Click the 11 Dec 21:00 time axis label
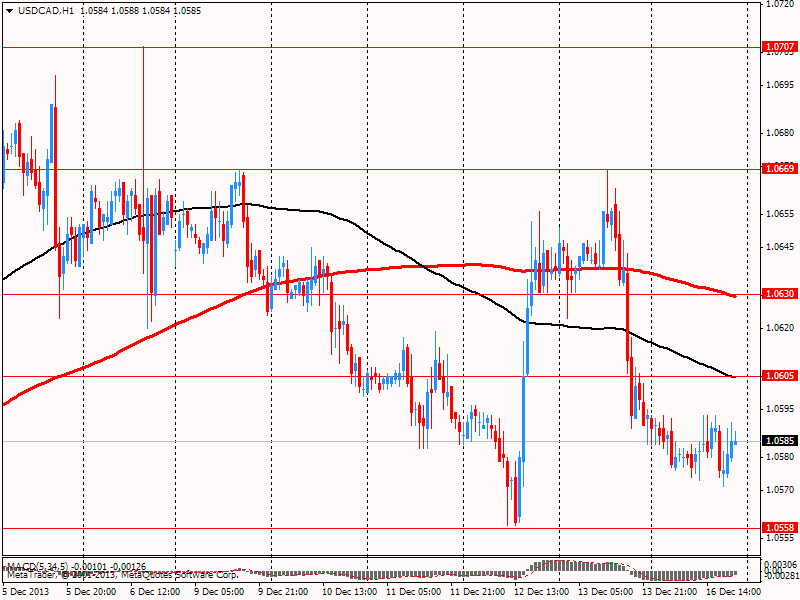The height and width of the screenshot is (600, 800). [x=478, y=591]
